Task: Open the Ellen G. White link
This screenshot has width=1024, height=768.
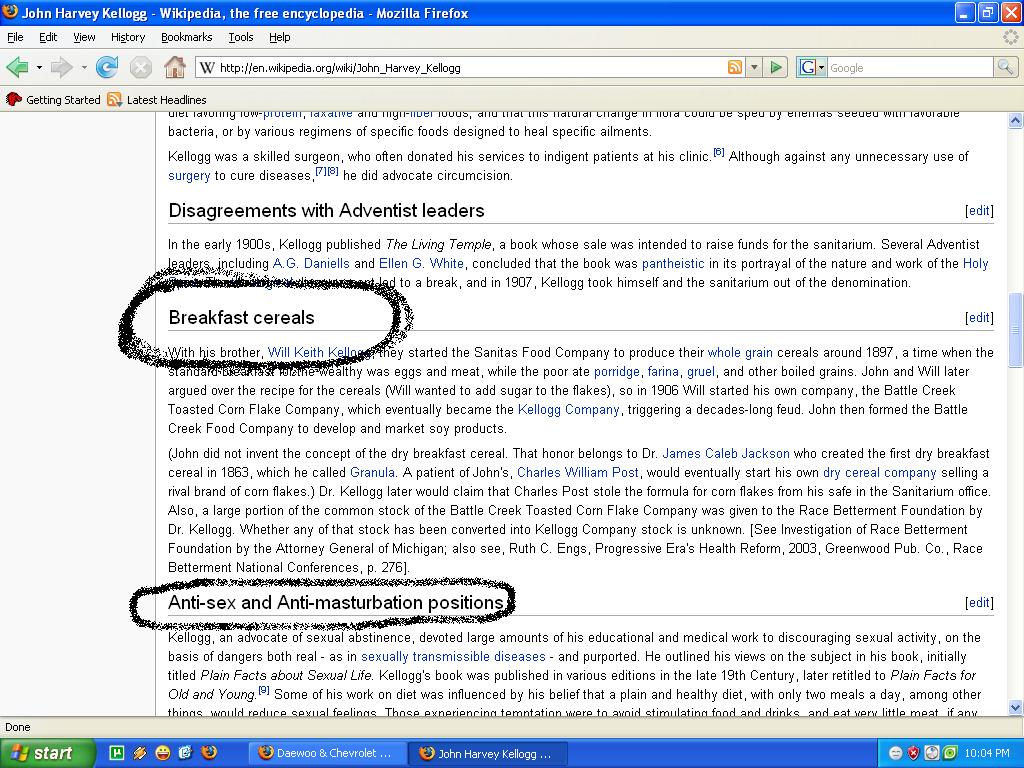Action: [421, 263]
